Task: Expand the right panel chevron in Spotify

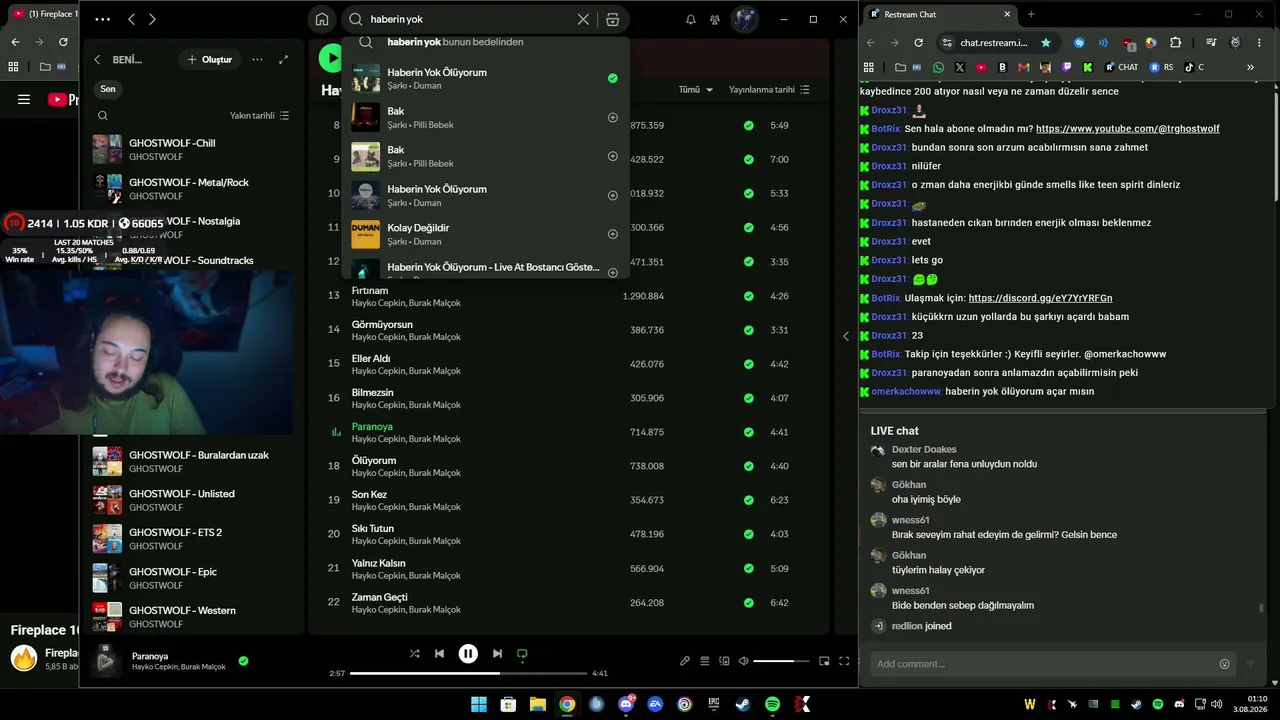Action: click(x=846, y=336)
